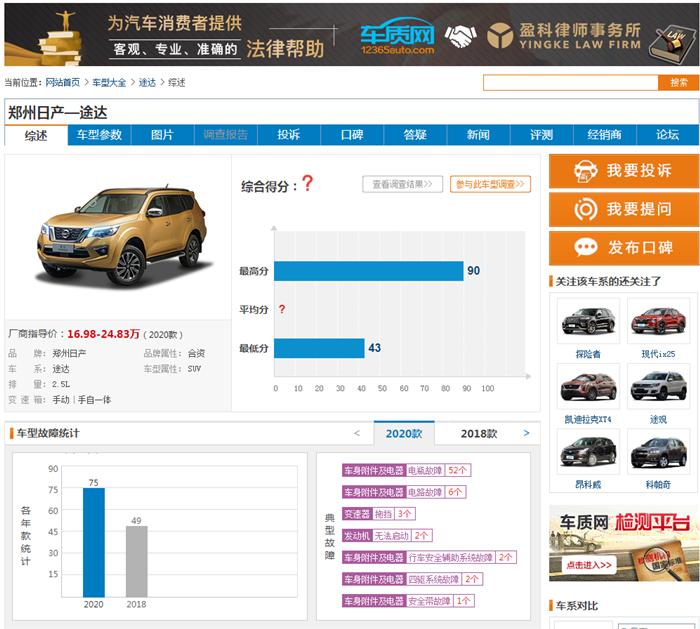Select the 2018款 model year tab
Screen dimensions: 700x629
479,433
